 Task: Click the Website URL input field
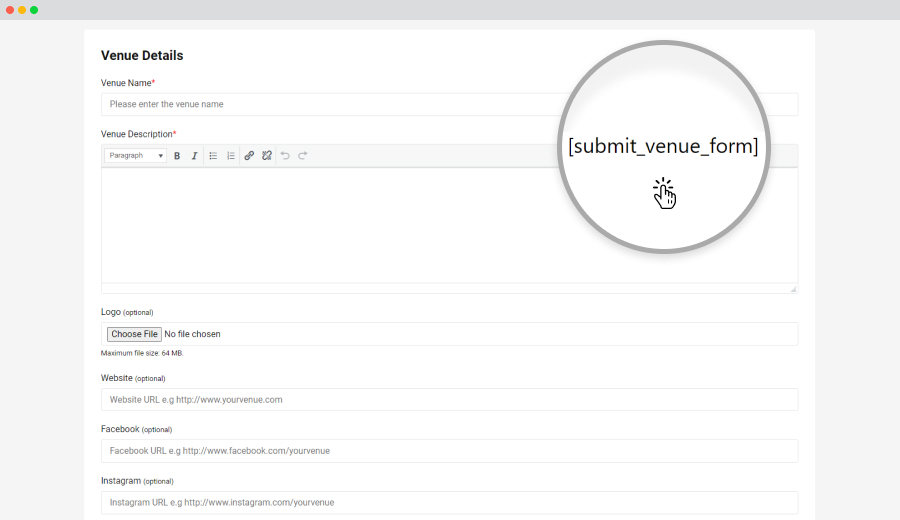click(449, 399)
